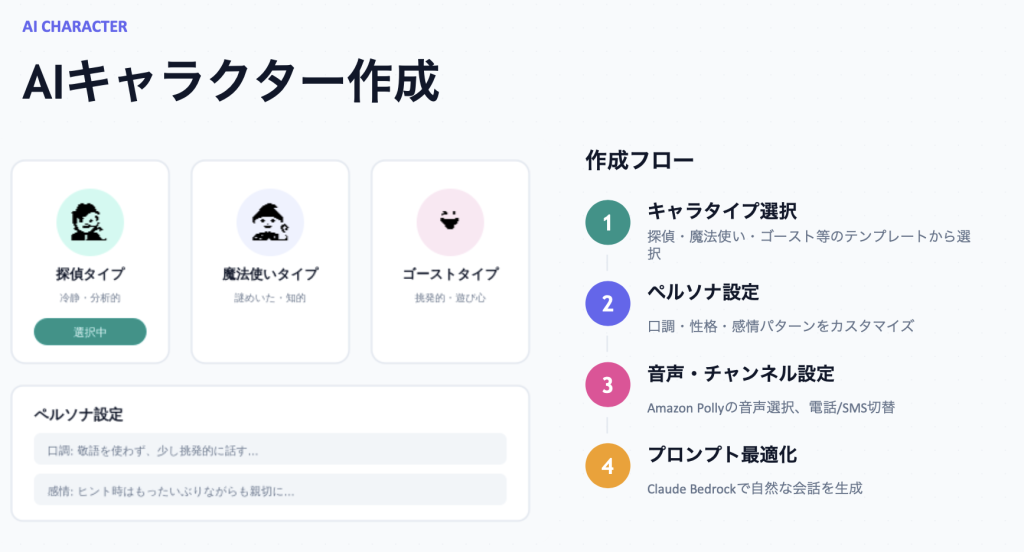Select the 魔法使いタイプ card title
The width and height of the screenshot is (1024, 552).
(x=270, y=274)
